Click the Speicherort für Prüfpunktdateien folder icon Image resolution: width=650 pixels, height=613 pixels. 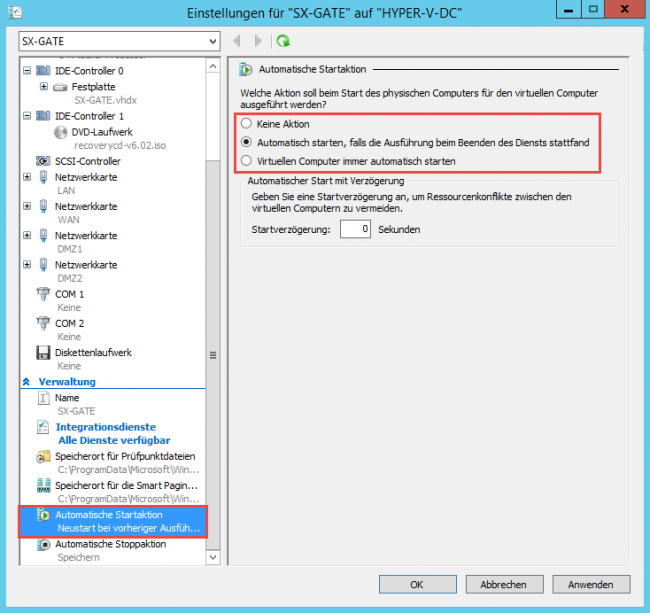coord(43,457)
